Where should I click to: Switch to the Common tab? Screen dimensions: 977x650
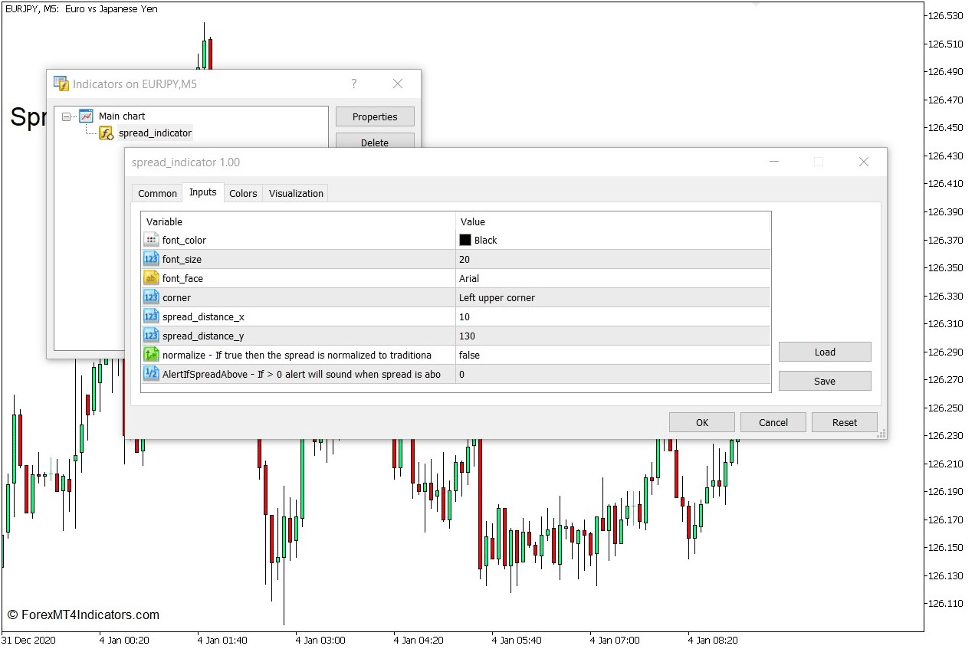[x=157, y=192]
